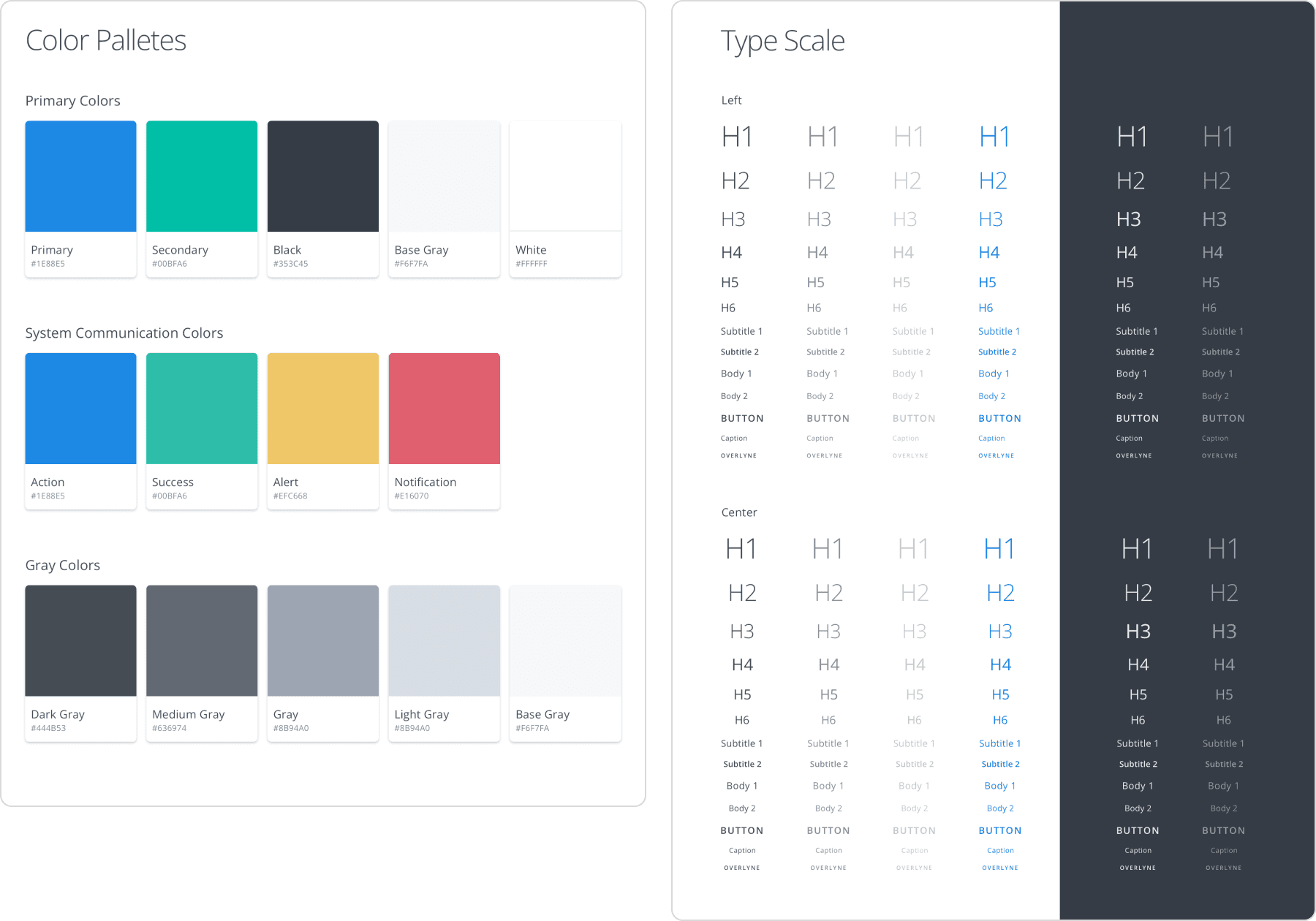
Task: Click the White #FFFFFF swatch
Action: [565, 176]
